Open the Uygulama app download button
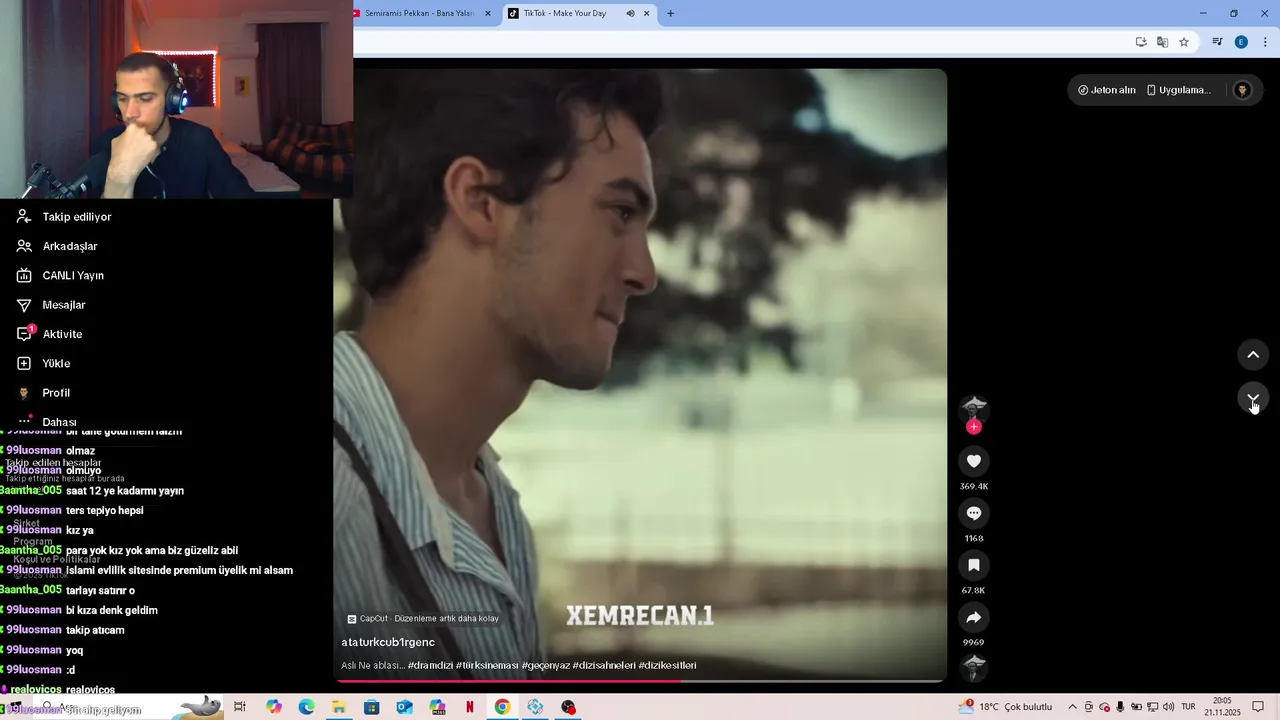 pos(1178,90)
